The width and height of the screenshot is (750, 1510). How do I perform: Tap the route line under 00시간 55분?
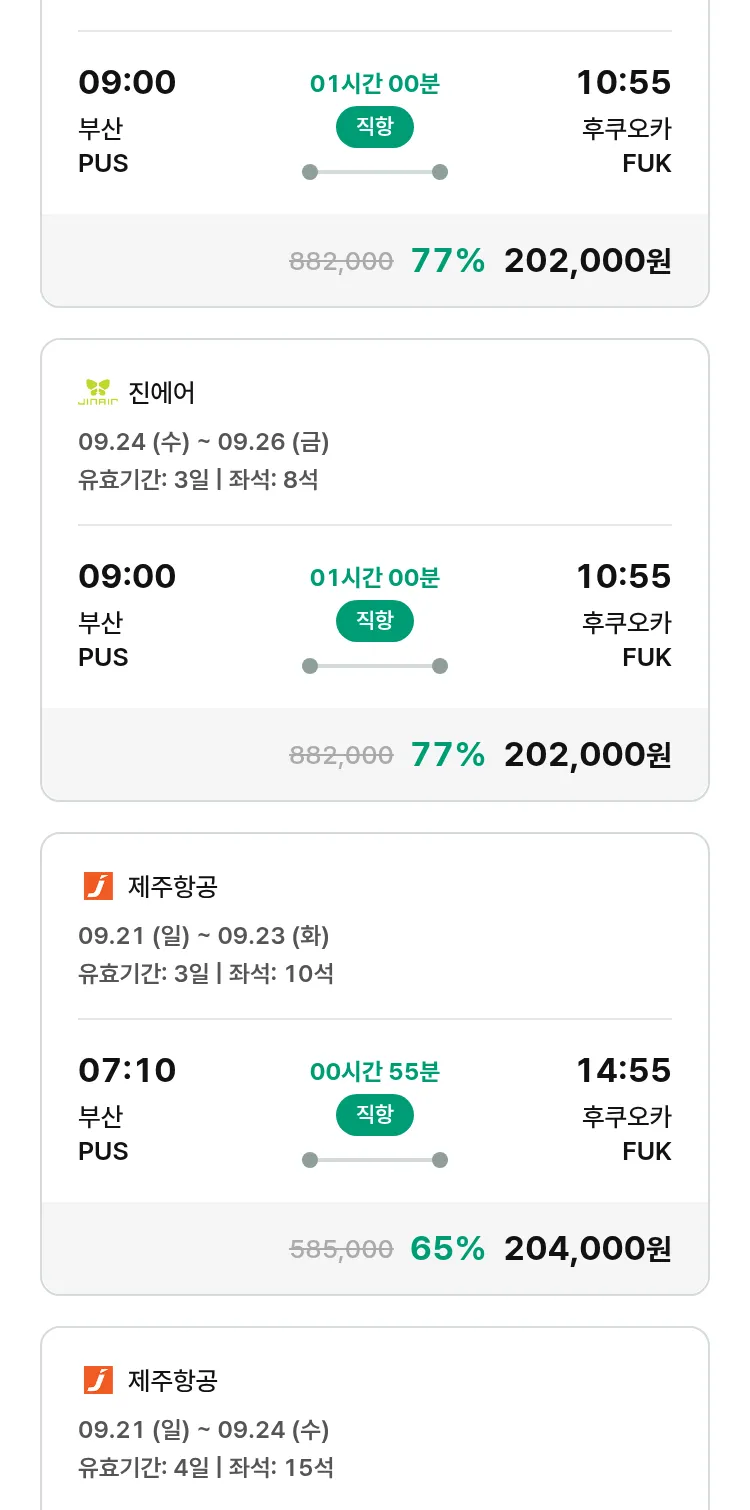click(x=374, y=1160)
